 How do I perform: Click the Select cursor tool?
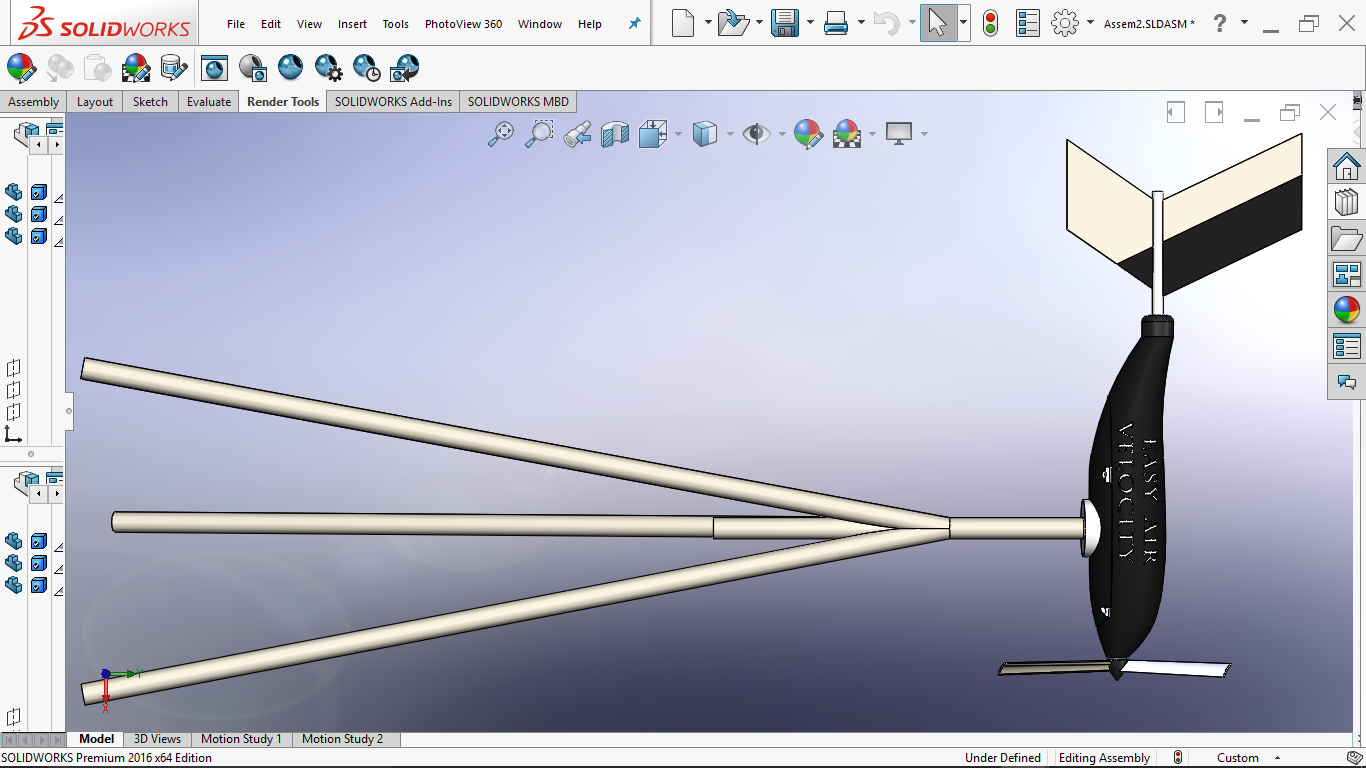coord(937,22)
